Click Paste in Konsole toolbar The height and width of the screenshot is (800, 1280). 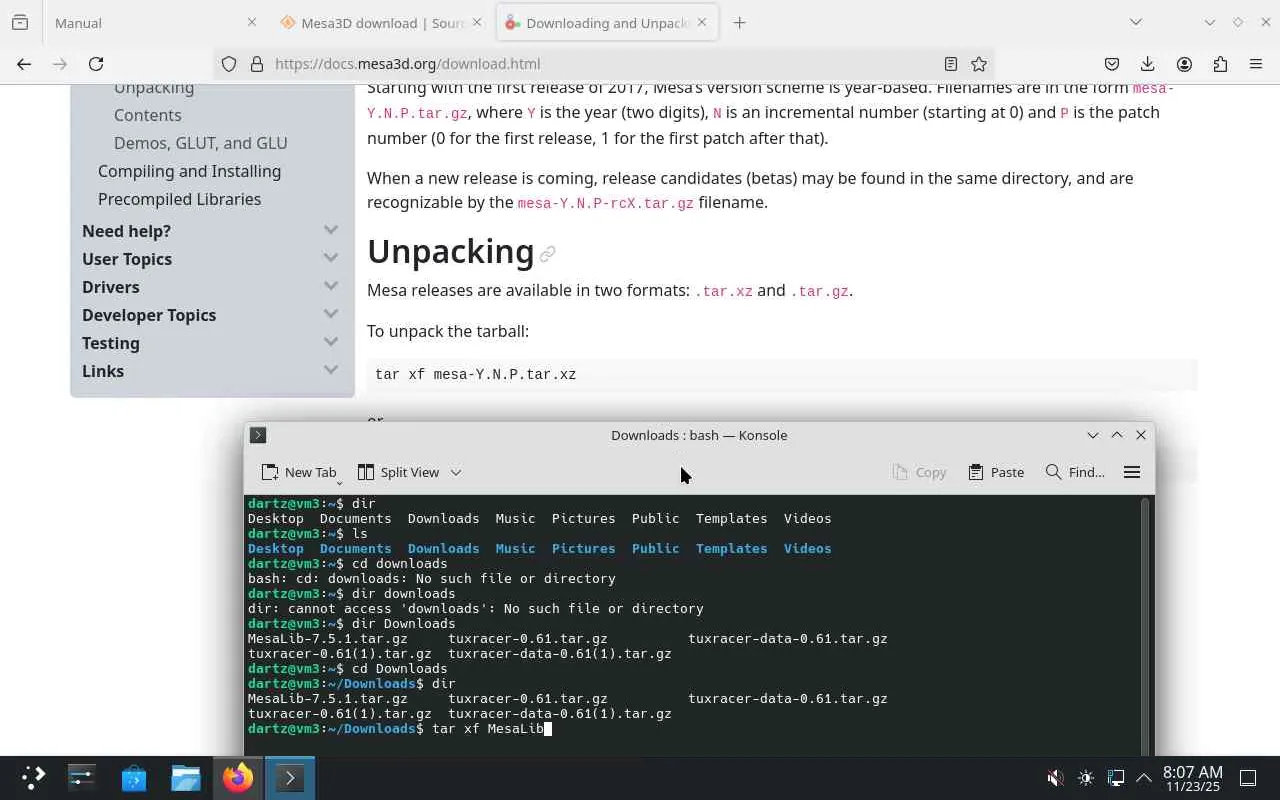click(996, 472)
